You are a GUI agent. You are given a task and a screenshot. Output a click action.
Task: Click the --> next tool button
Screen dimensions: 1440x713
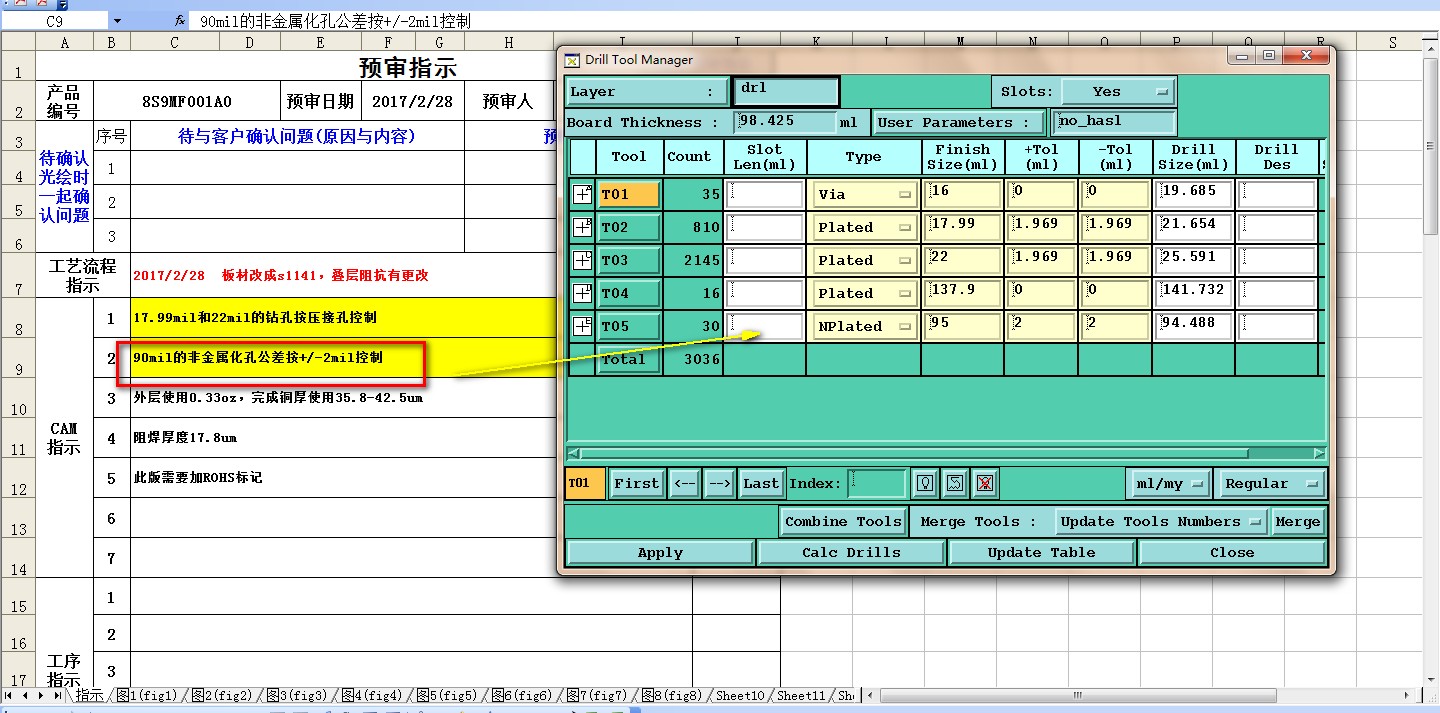pyautogui.click(x=719, y=483)
